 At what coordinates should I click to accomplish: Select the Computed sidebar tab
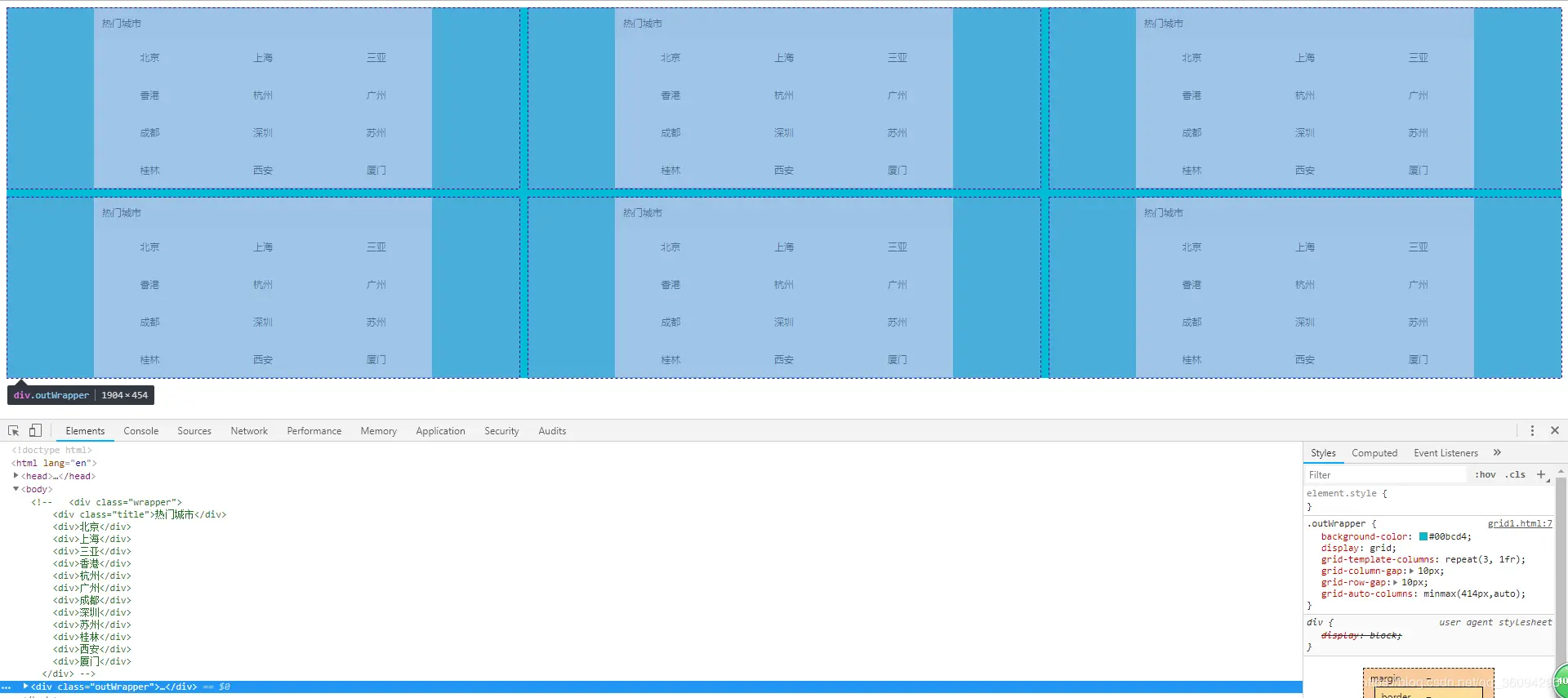pos(1374,453)
